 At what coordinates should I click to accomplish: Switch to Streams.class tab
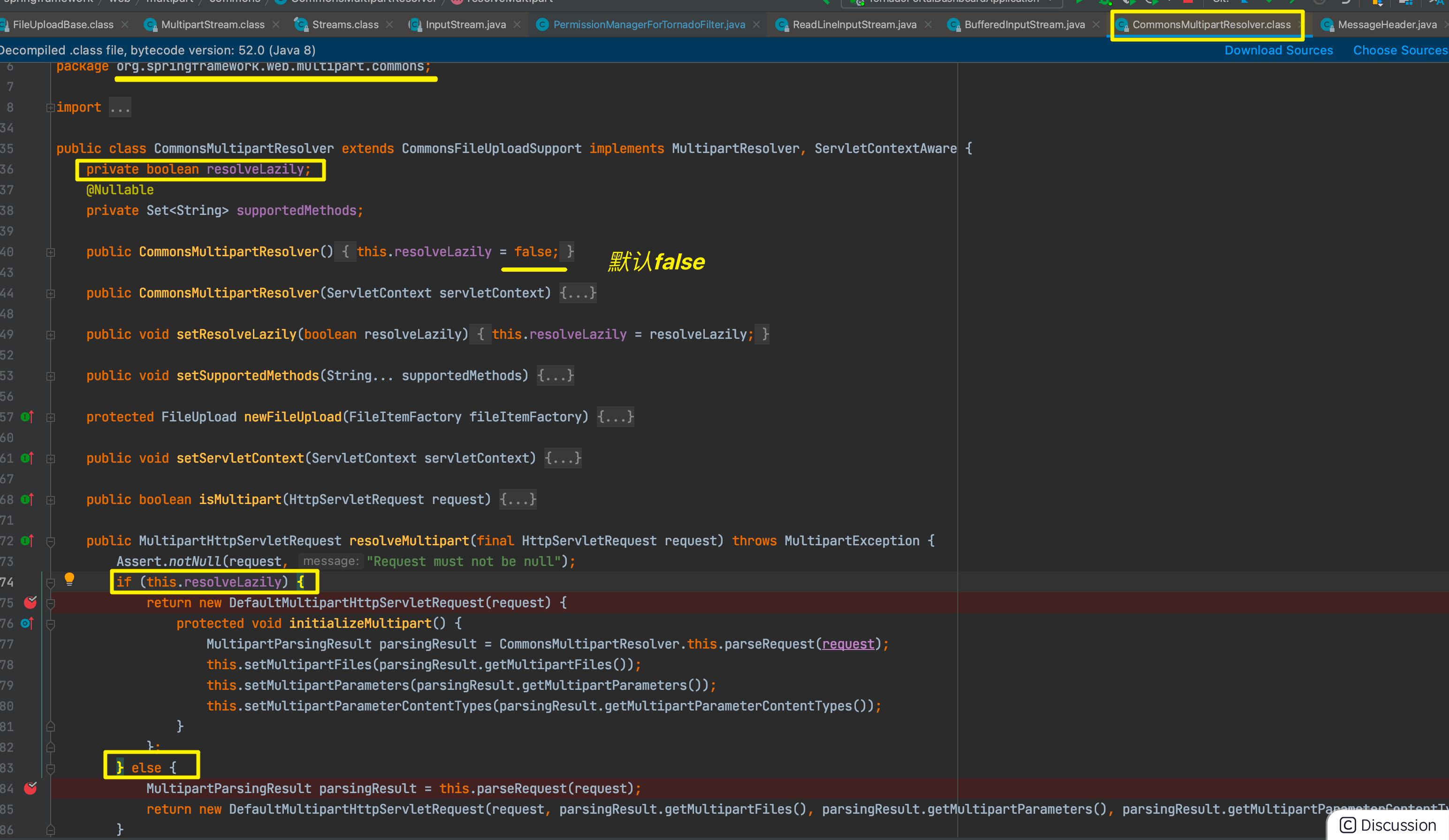pos(345,25)
